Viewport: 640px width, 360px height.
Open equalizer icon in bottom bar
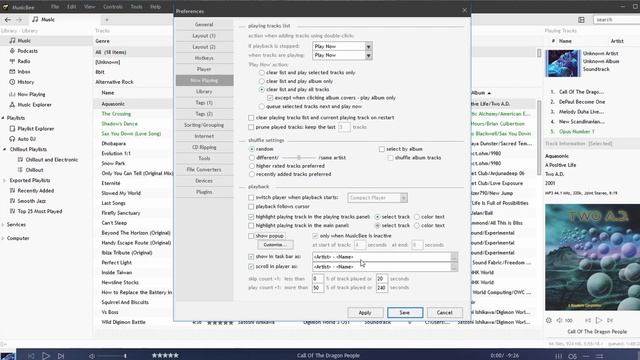pyautogui.click(x=559, y=356)
